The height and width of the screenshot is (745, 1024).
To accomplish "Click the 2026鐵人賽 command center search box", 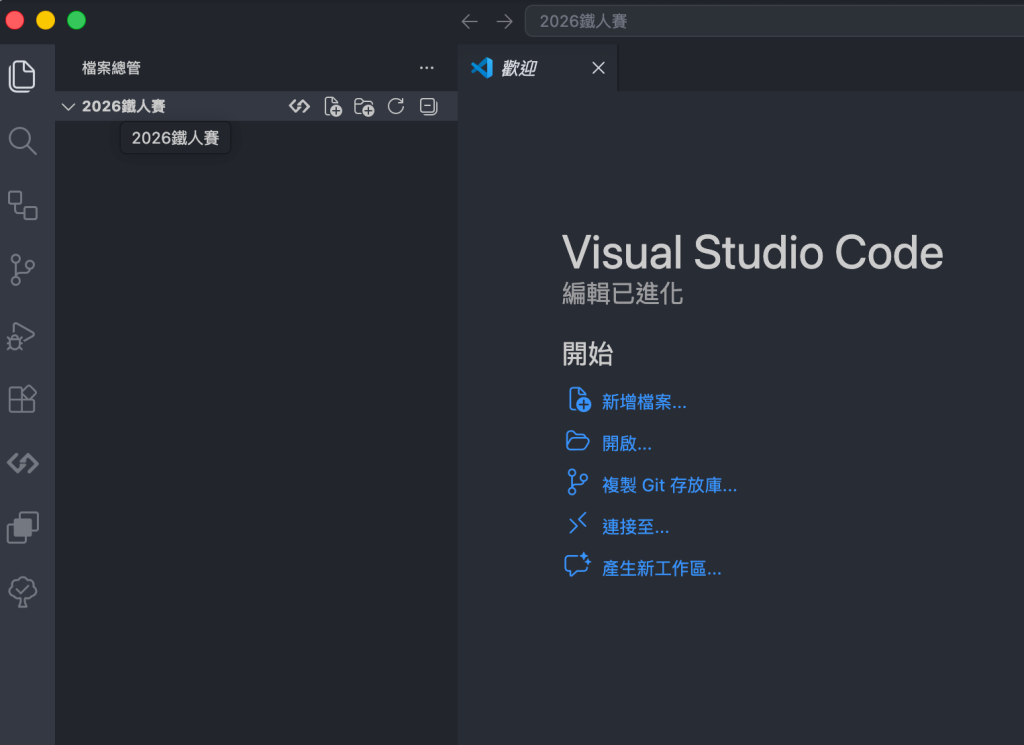I will 775,22.
